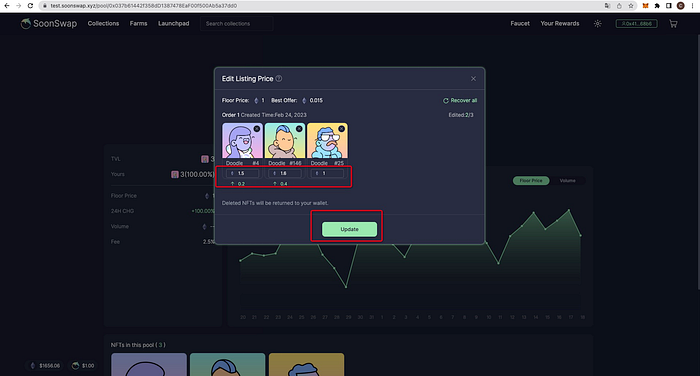The width and height of the screenshot is (700, 376).
Task: Click the SoonSwap logo
Action: point(49,24)
